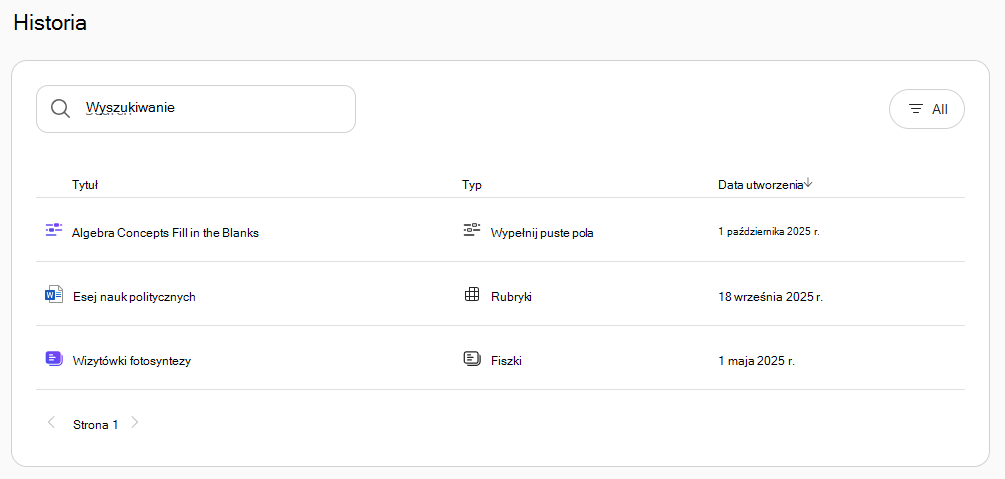
Task: Click the Wypełnij puste pola type icon
Action: coord(472,230)
